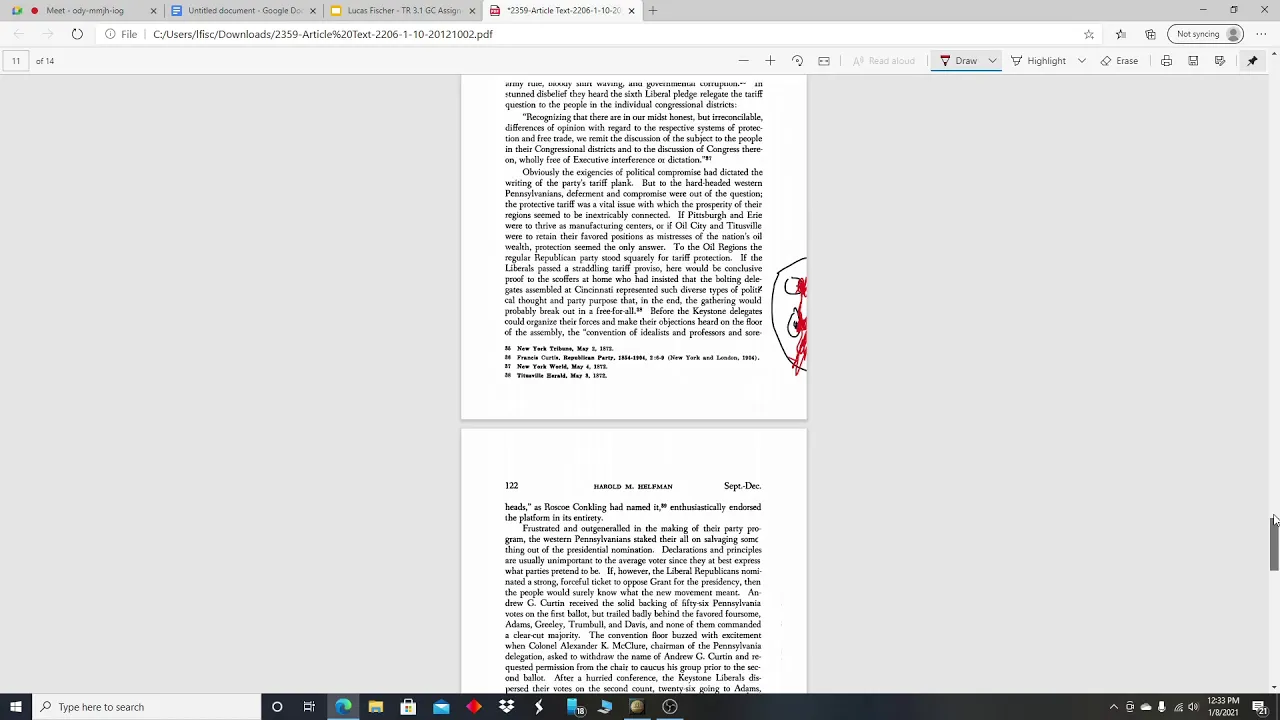Open Microsoft Store from taskbar
This screenshot has height=720, width=1280.
pyautogui.click(x=408, y=707)
